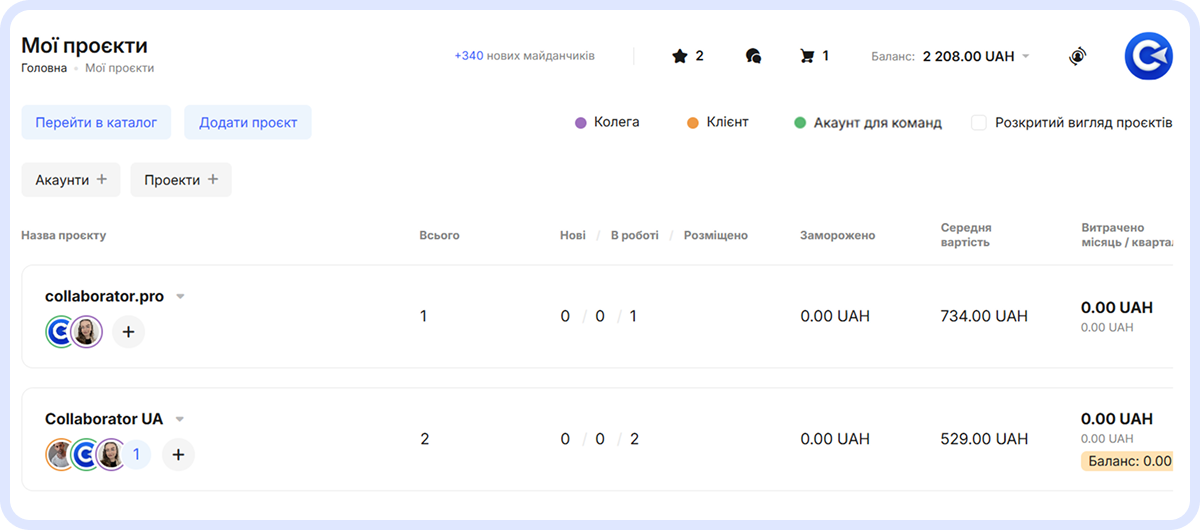Show the extra members count badge on Collaborator UA
This screenshot has height=530, width=1200.
pos(136,455)
